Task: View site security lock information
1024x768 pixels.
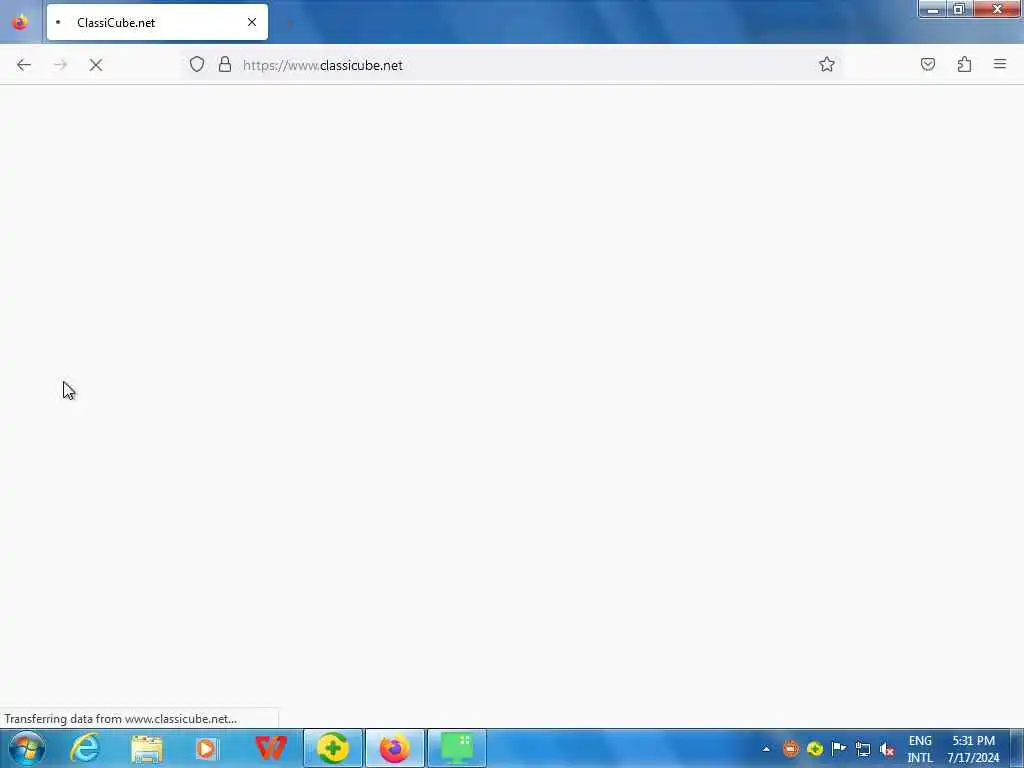Action: coord(225,64)
